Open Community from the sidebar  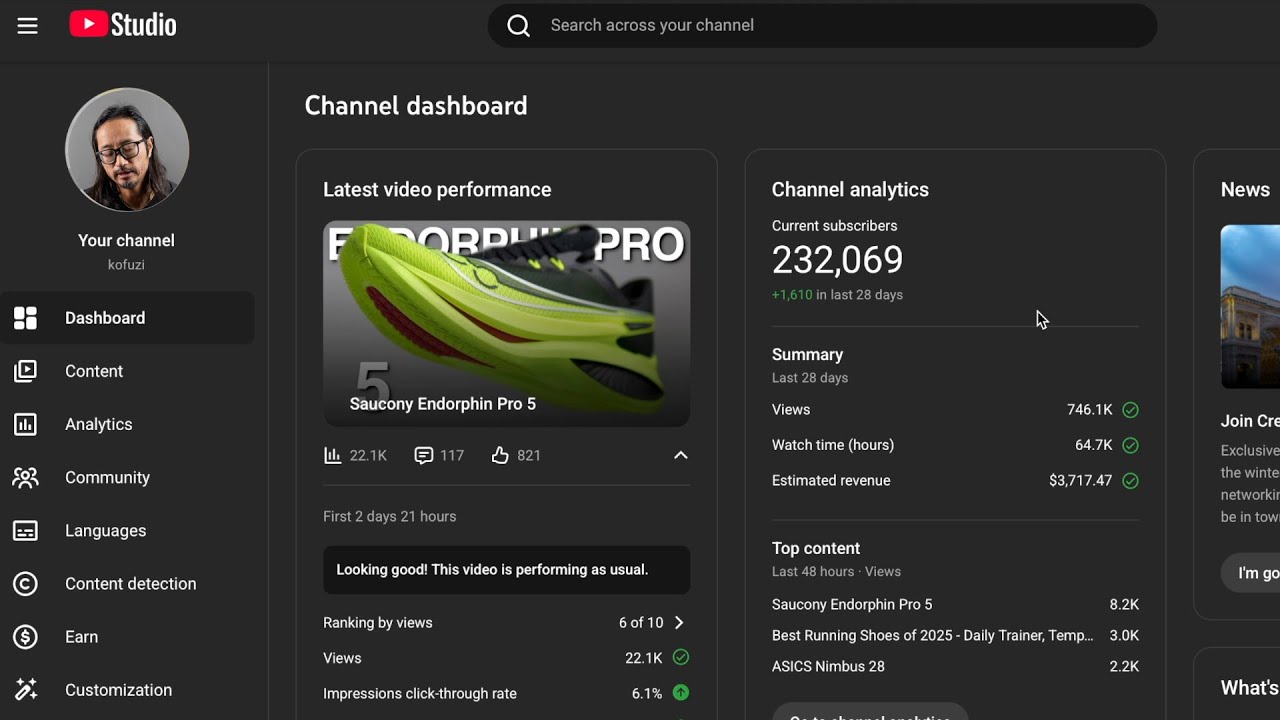pyautogui.click(x=127, y=477)
